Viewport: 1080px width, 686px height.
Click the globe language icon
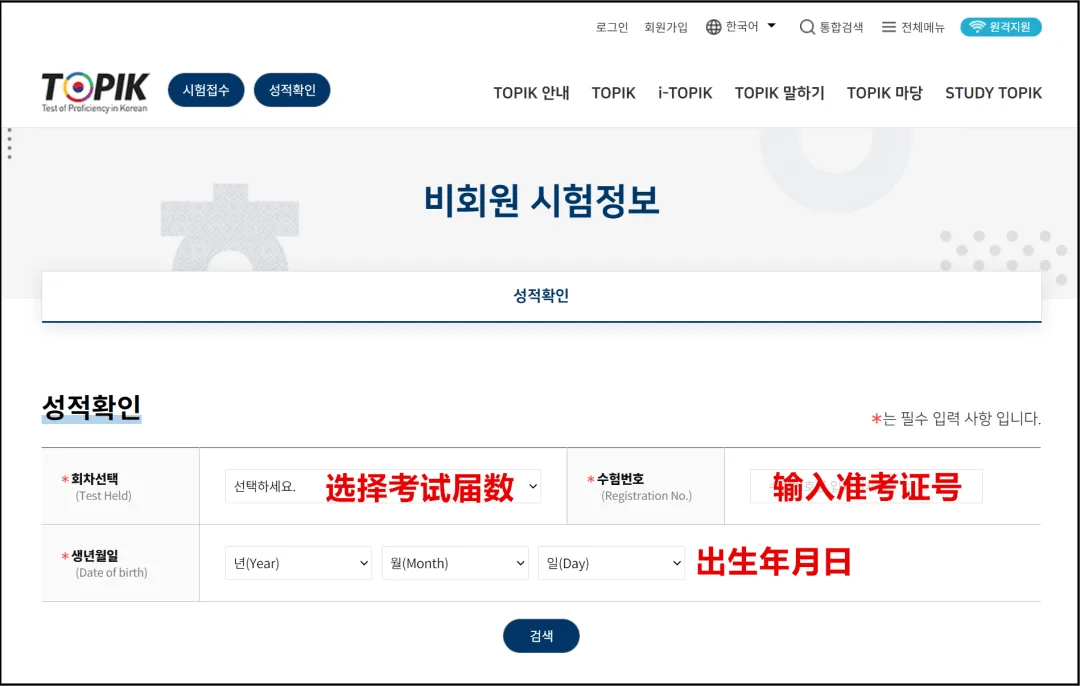[714, 27]
